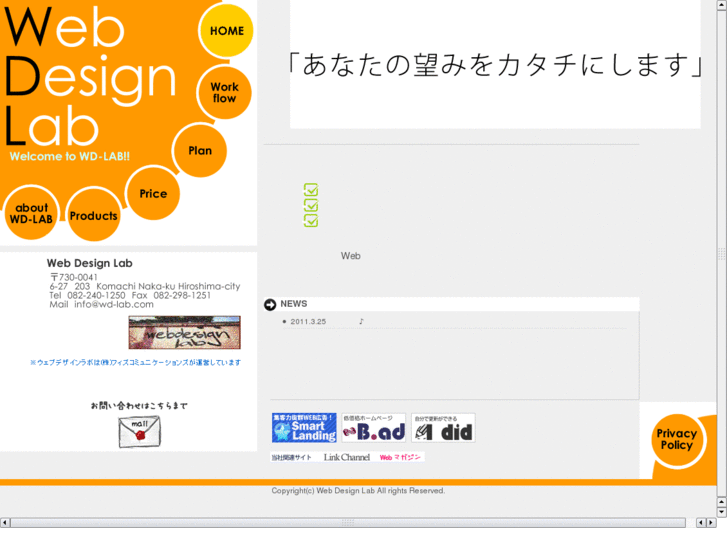Click the NEWS heading text

293,304
